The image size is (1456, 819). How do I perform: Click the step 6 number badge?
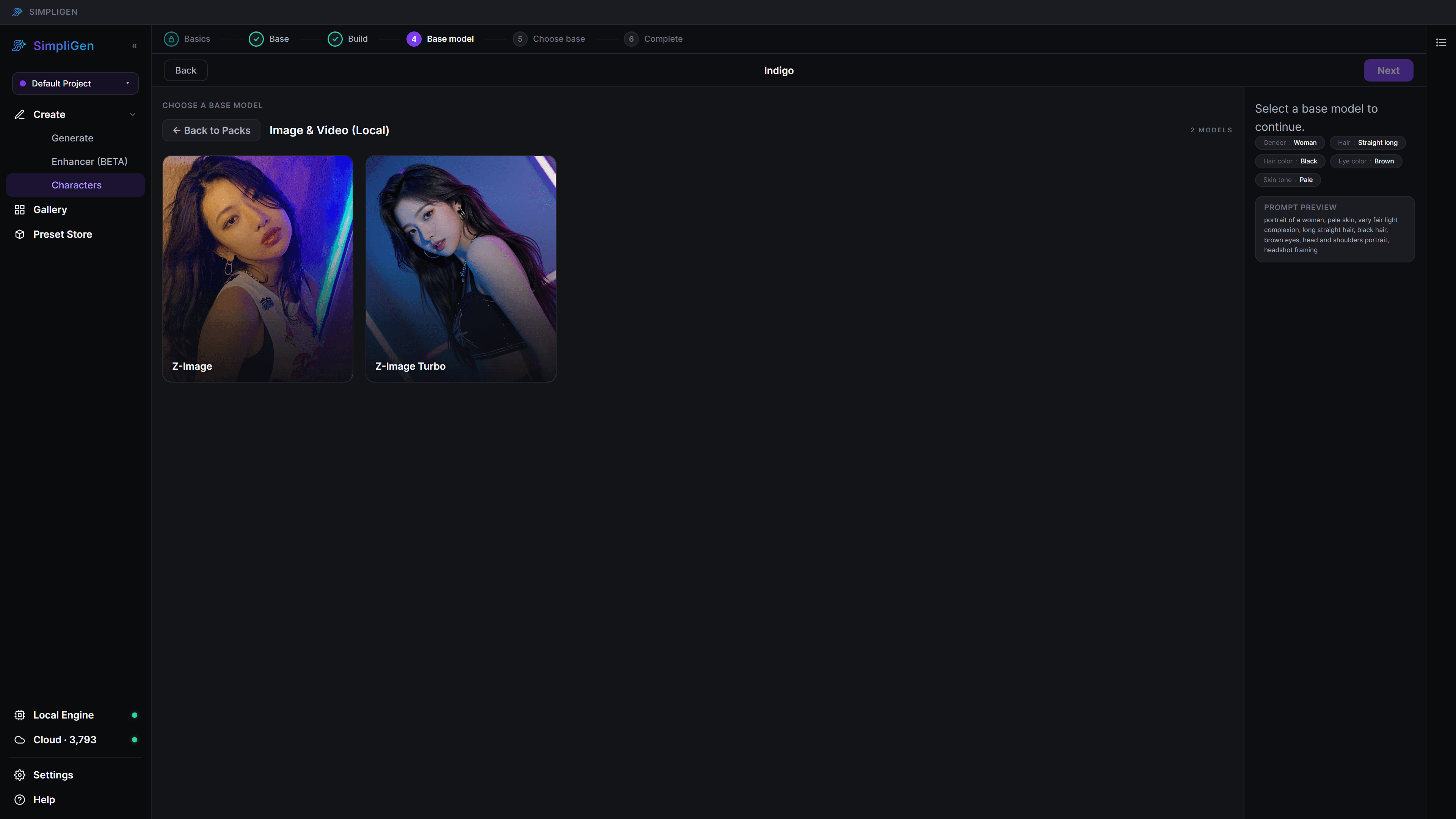coord(631,39)
